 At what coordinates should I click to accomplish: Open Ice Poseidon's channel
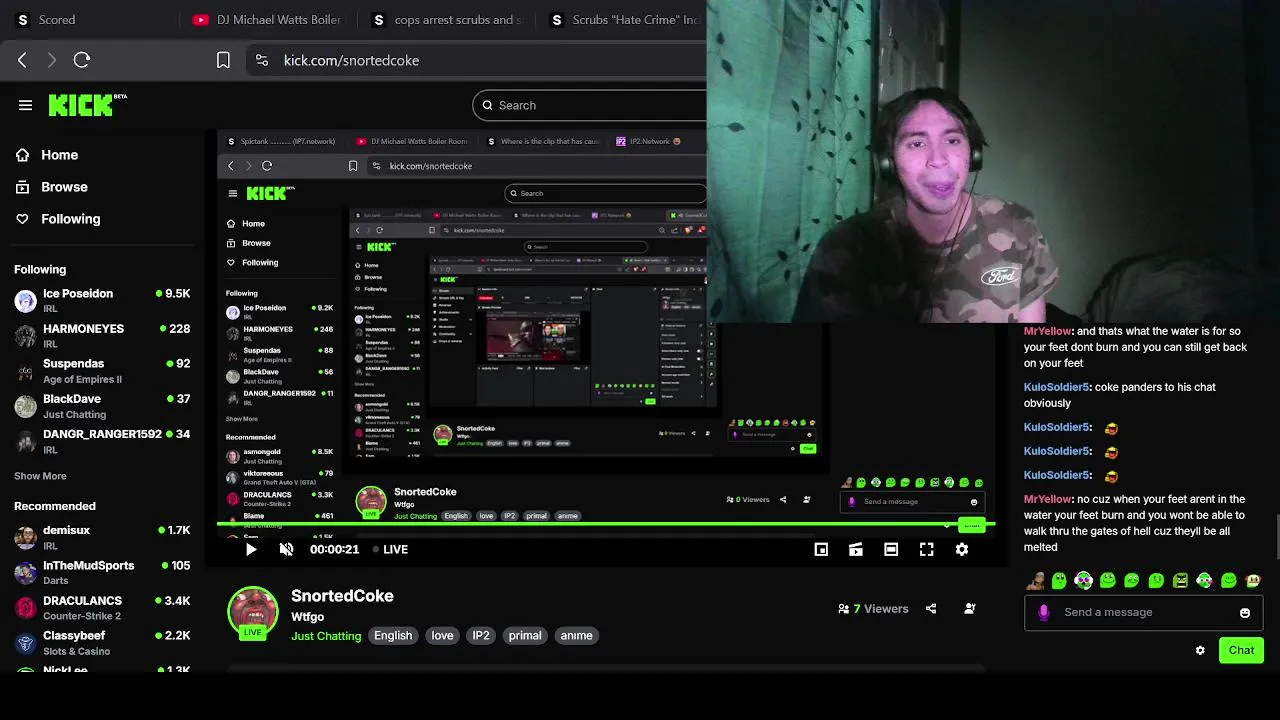[x=101, y=300]
